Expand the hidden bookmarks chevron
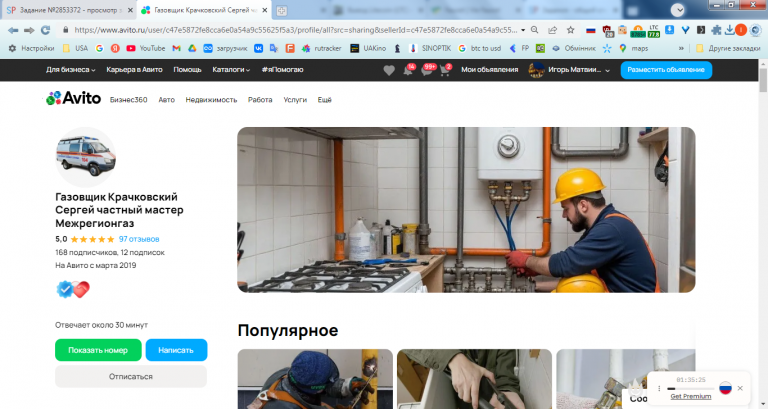768x409 pixels. (x=681, y=48)
